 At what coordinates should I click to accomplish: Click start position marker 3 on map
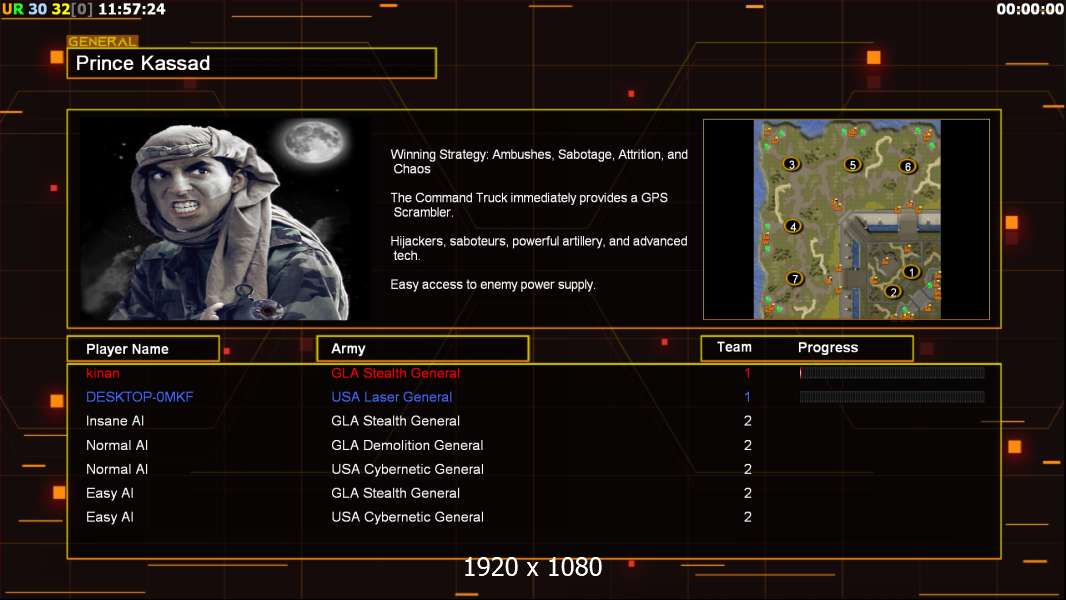point(791,164)
